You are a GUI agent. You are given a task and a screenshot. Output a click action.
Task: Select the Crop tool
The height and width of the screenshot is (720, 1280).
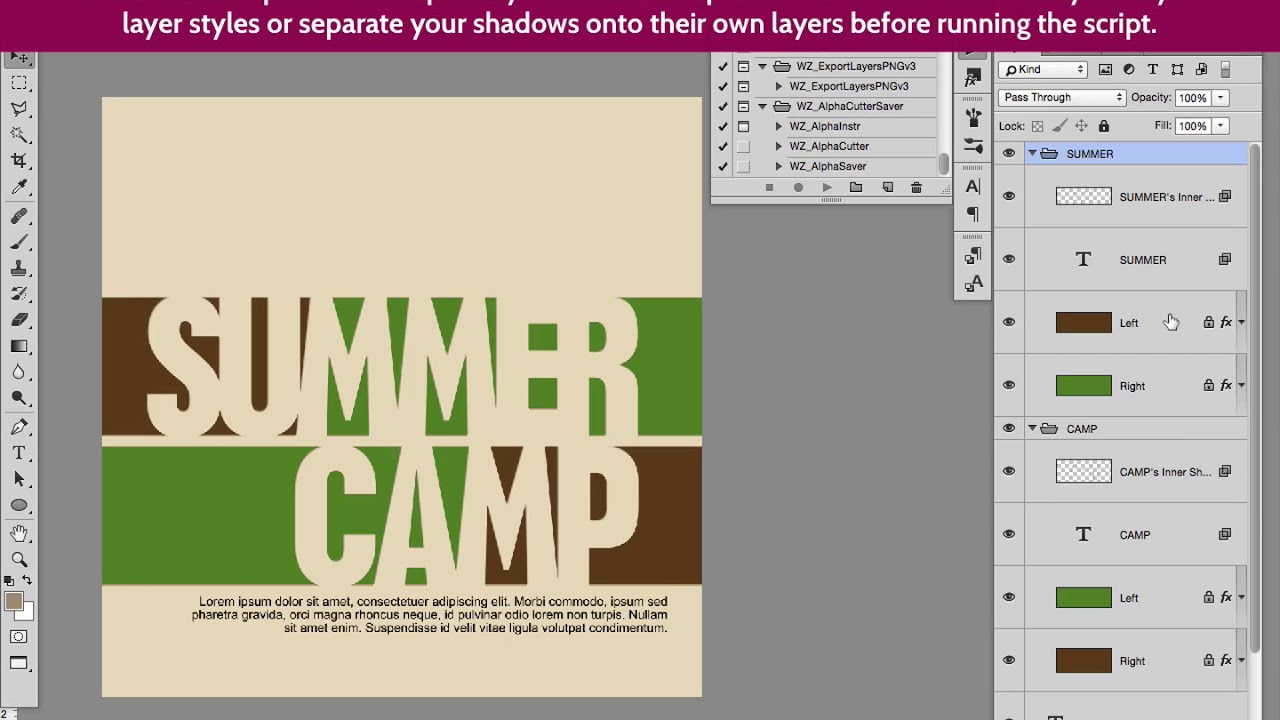tap(19, 161)
